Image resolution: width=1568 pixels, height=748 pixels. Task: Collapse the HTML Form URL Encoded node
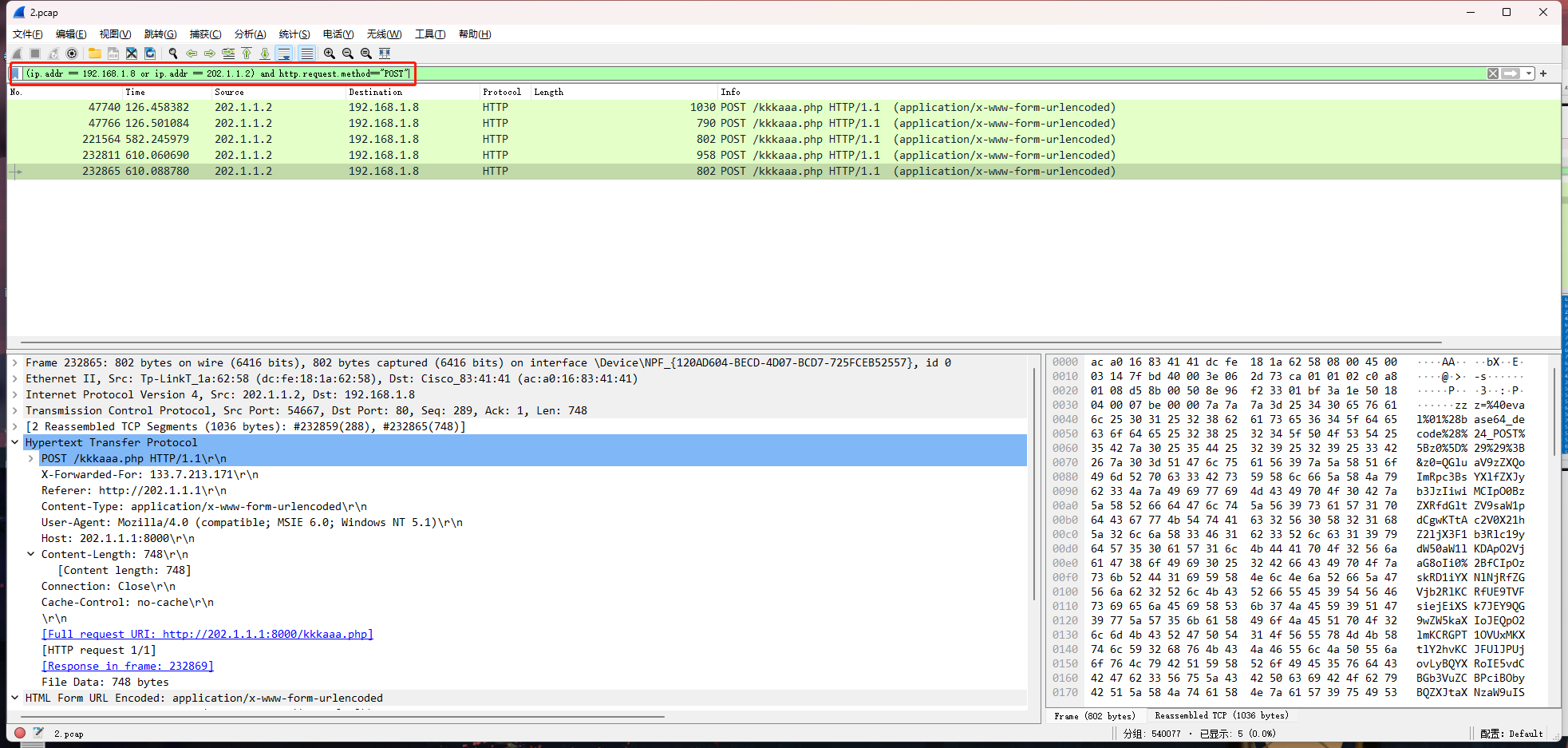(15, 698)
